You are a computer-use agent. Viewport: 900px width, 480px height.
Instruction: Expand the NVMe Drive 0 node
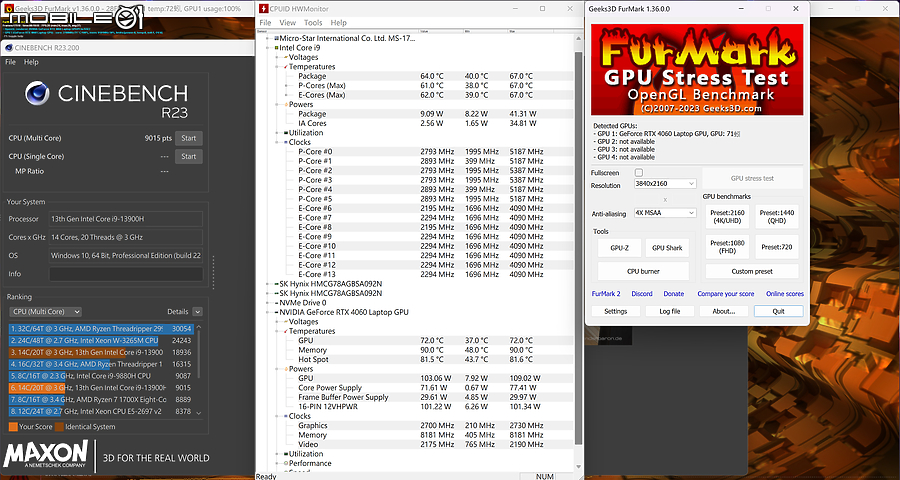click(x=268, y=303)
